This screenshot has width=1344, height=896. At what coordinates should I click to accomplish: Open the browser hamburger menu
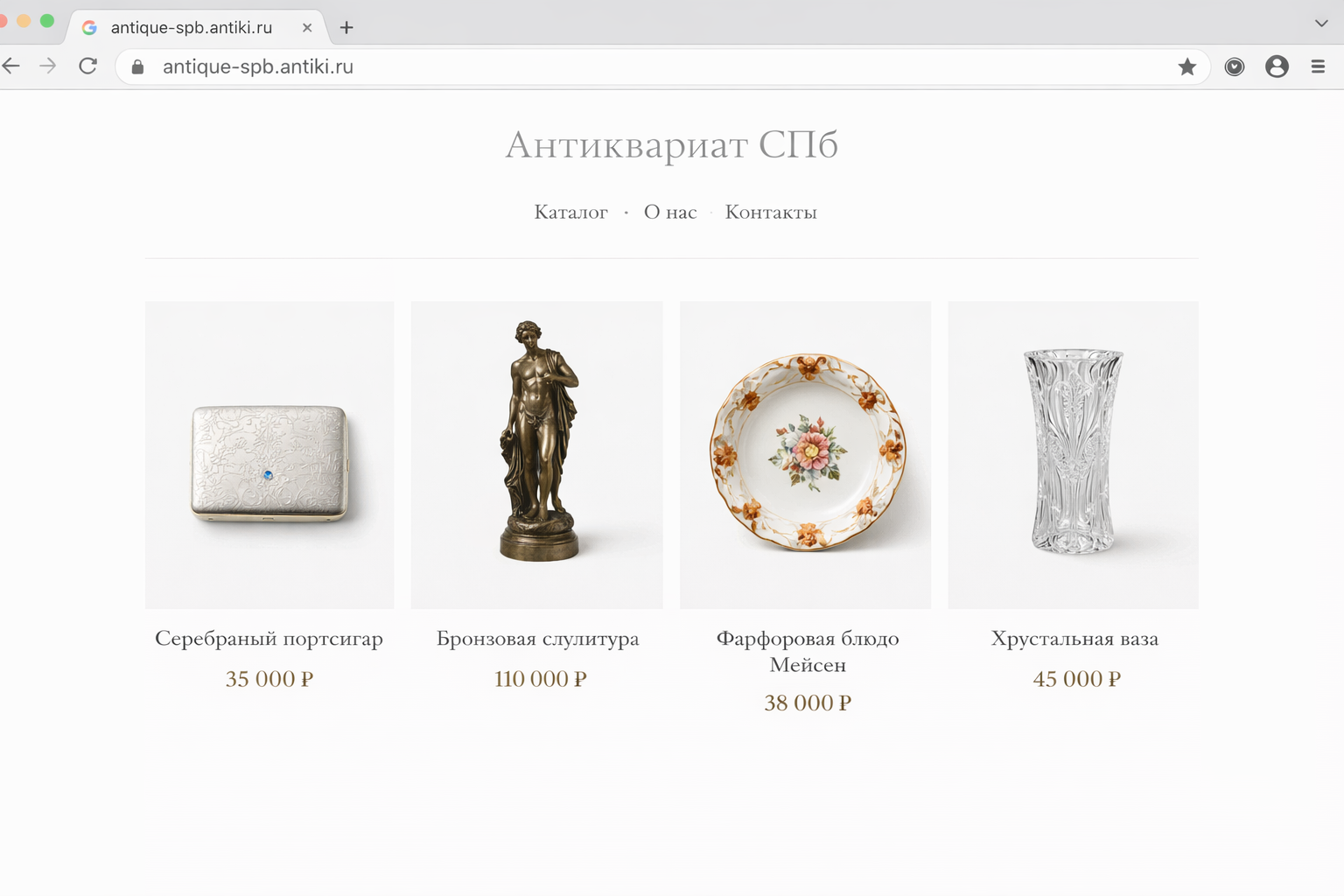(x=1318, y=66)
